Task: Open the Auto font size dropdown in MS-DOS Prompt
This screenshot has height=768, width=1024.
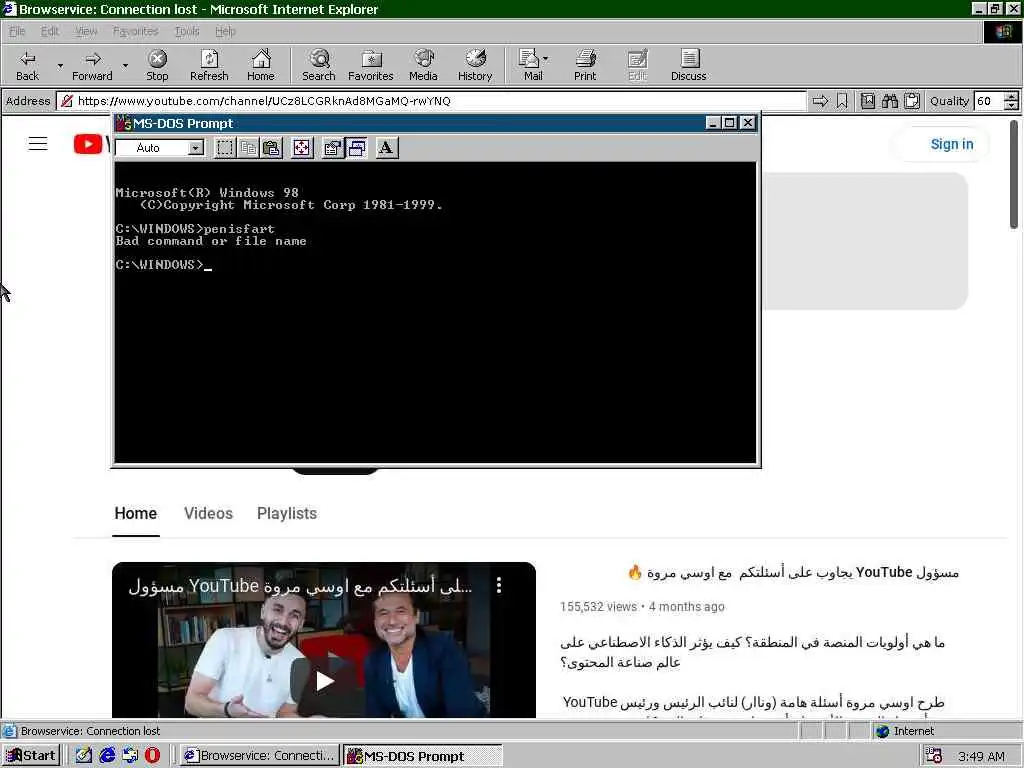Action: point(195,148)
